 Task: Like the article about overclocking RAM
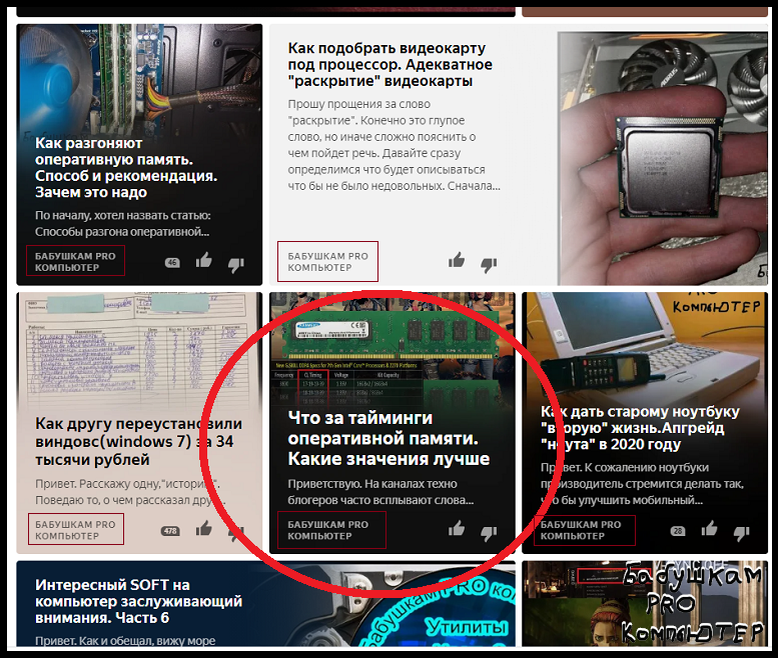(x=203, y=260)
